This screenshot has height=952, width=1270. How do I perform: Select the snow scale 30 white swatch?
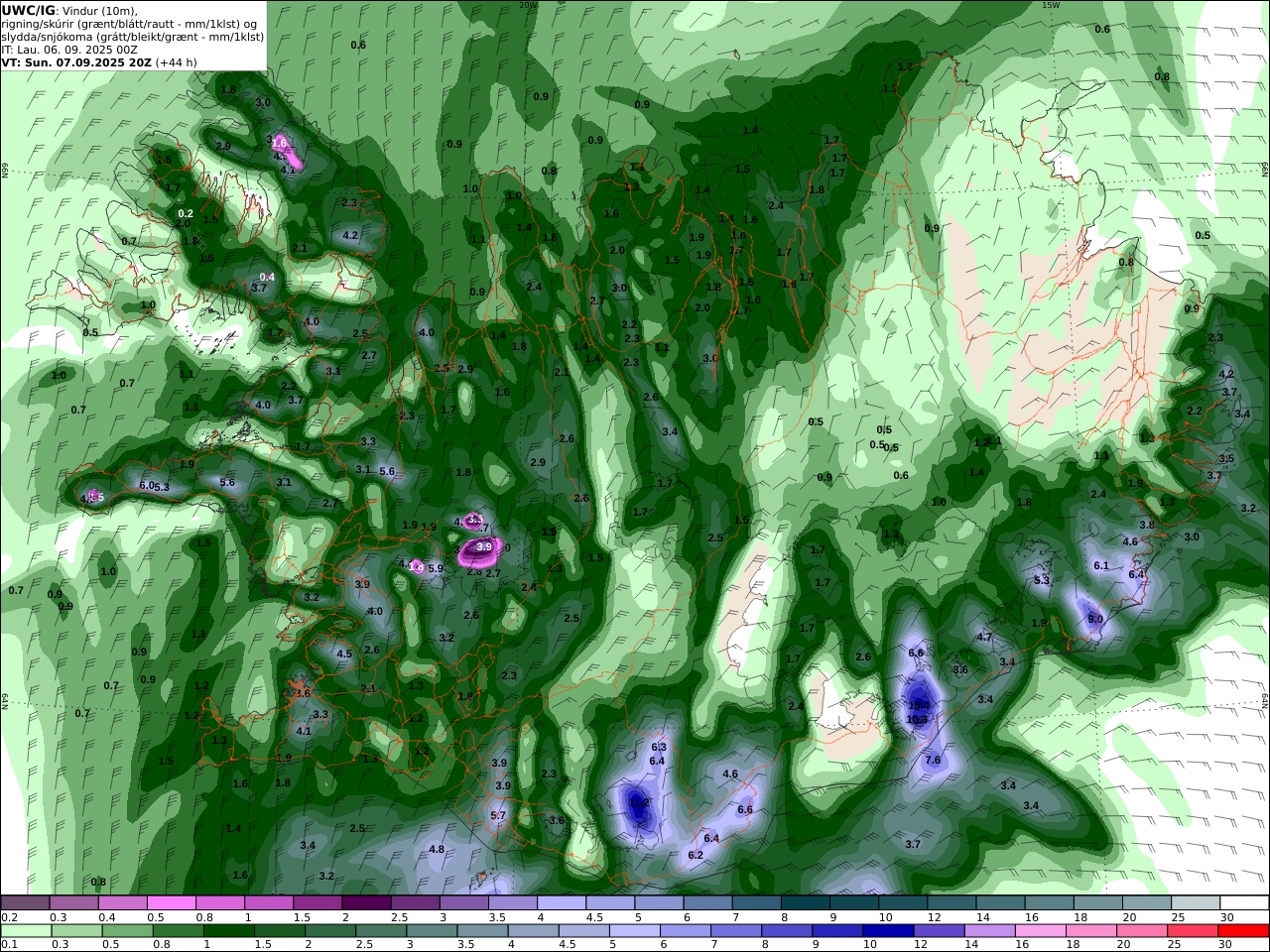(1244, 903)
